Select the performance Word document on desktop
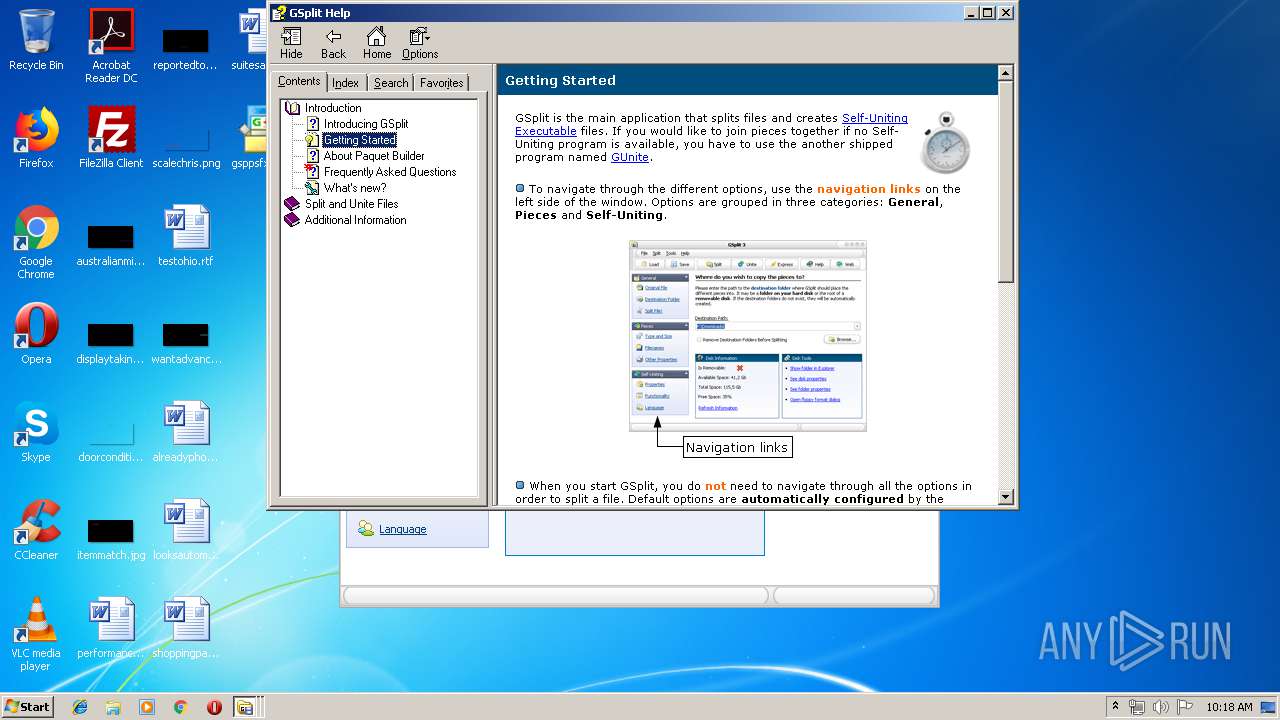The height and width of the screenshot is (720, 1280). [x=111, y=628]
